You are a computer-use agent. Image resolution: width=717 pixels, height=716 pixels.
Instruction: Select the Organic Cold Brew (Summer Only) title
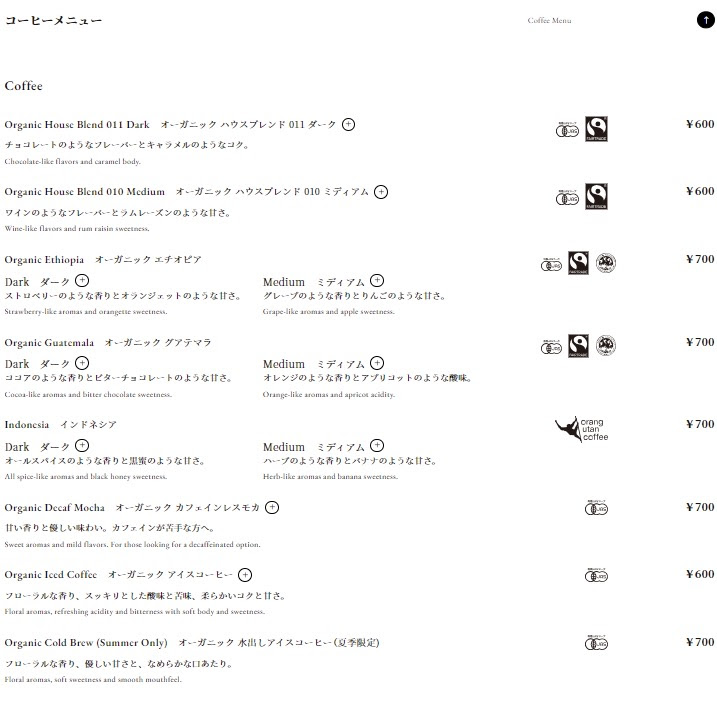(86, 642)
